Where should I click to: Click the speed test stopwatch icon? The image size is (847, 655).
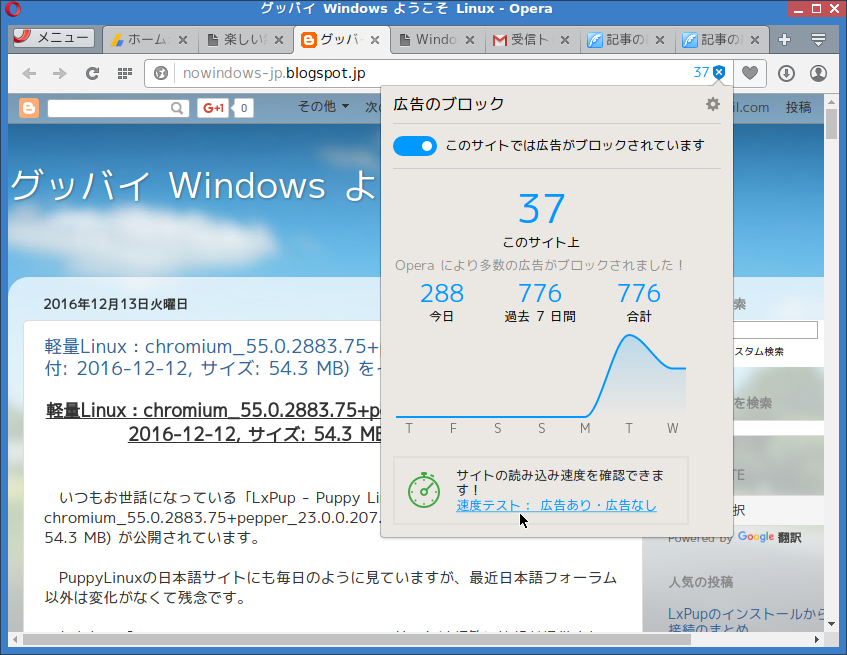point(424,490)
